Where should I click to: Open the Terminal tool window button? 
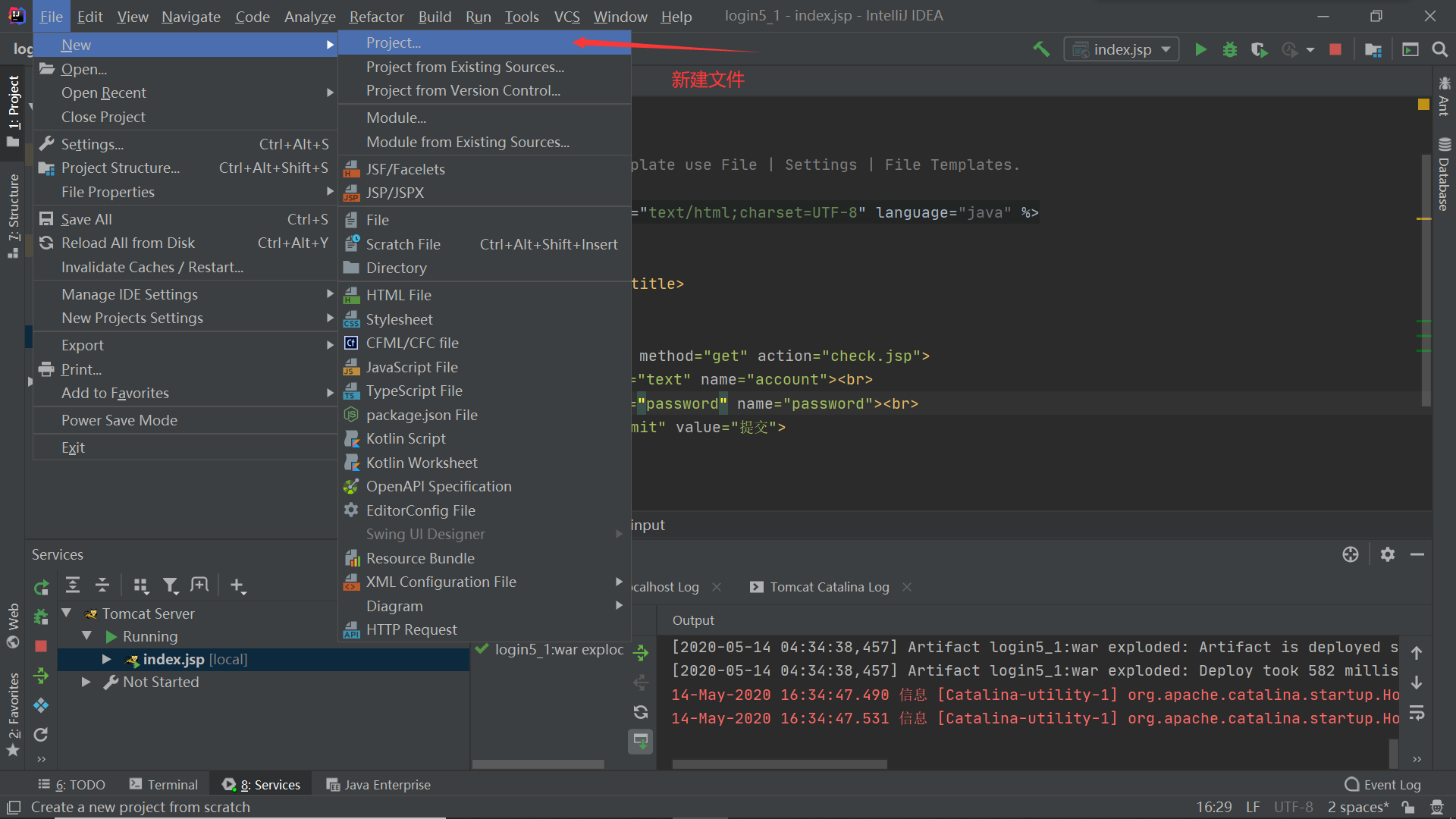164,785
